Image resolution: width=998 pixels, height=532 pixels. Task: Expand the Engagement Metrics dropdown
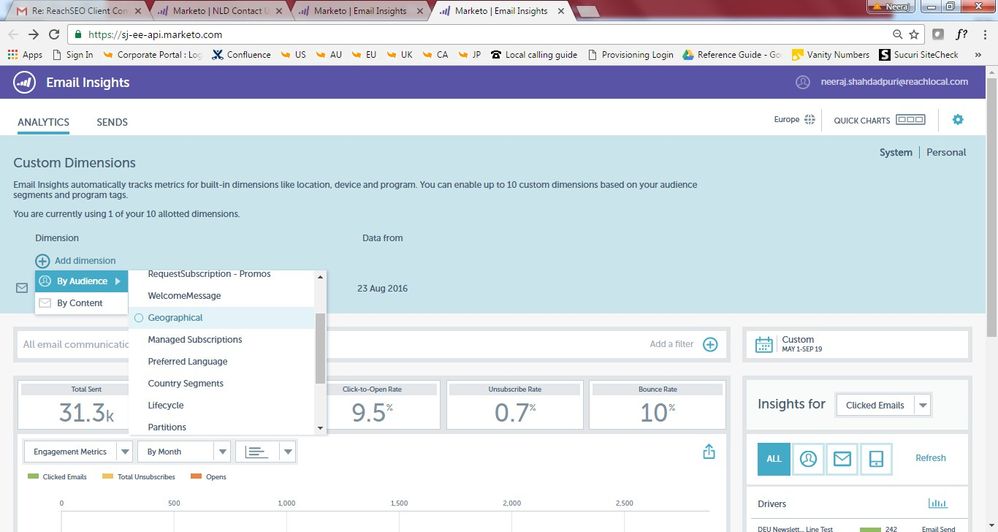coord(124,452)
